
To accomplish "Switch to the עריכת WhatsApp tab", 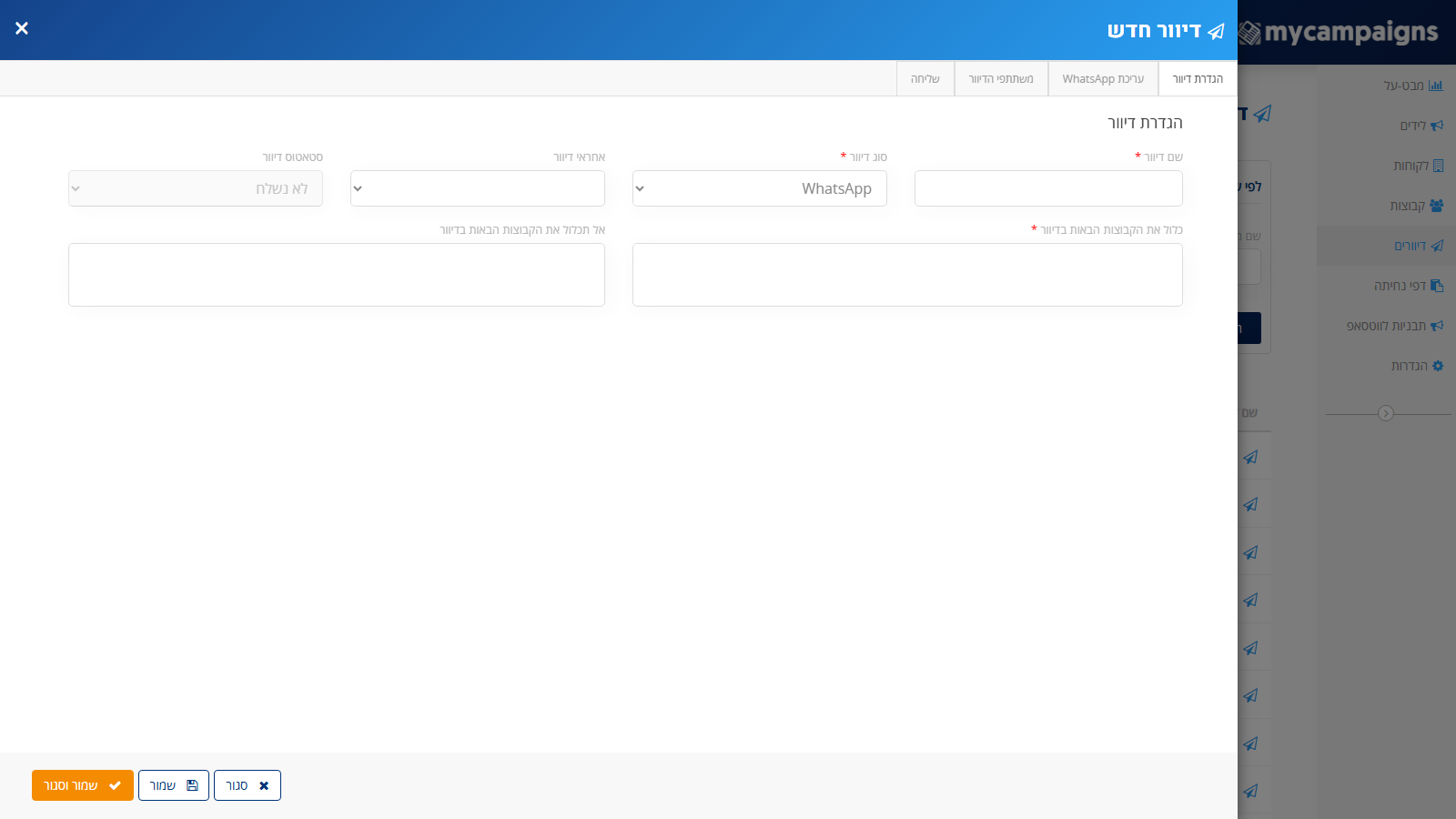I will (1103, 79).
